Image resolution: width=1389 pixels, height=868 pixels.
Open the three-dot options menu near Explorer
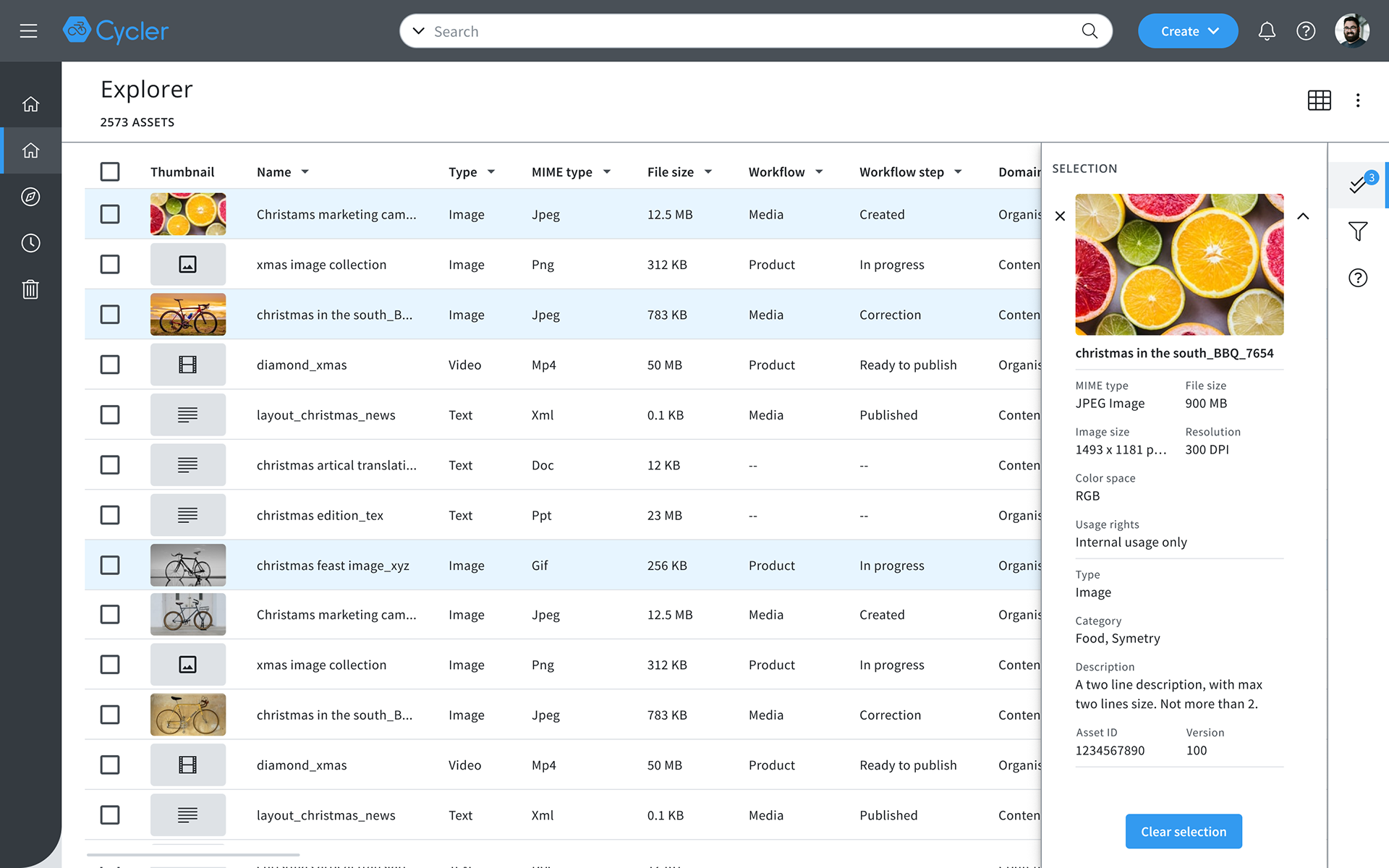pos(1358,101)
